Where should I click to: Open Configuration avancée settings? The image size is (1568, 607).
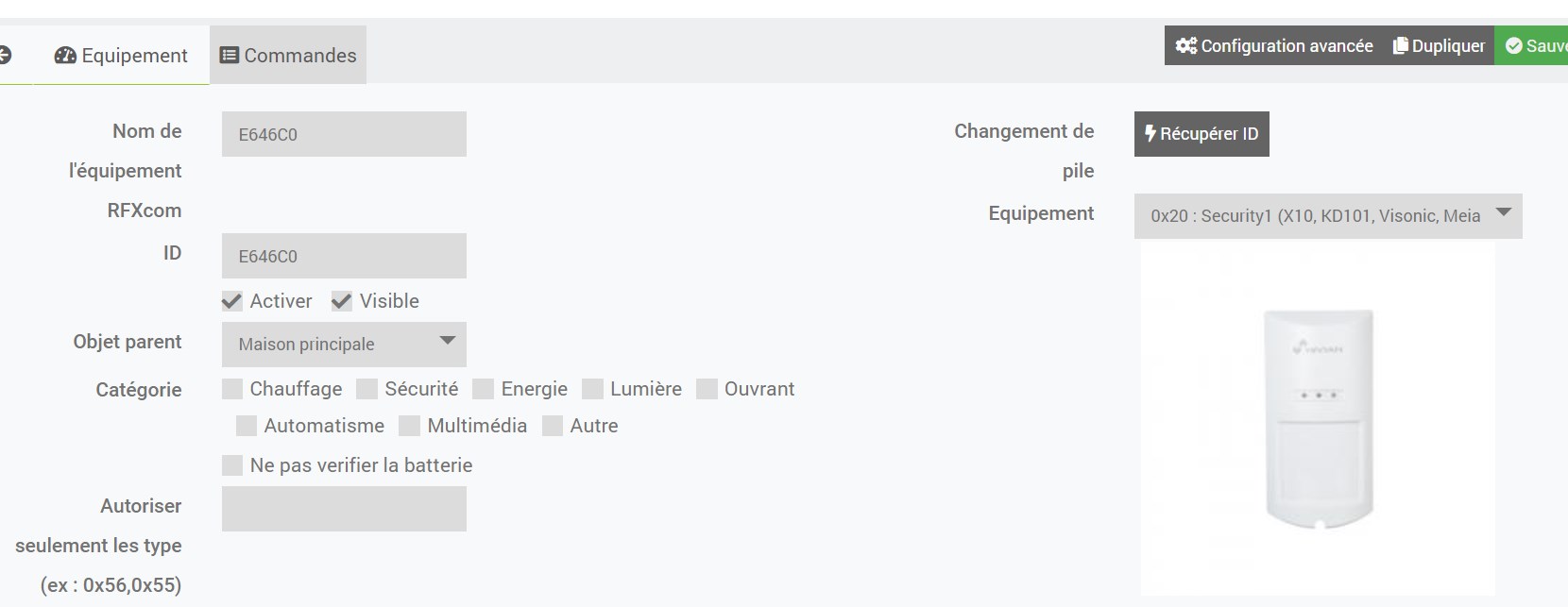pyautogui.click(x=1273, y=45)
